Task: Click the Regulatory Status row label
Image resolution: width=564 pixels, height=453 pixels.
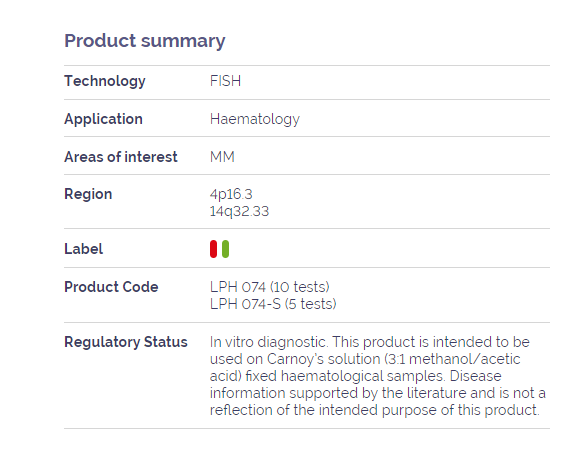Action: point(126,342)
